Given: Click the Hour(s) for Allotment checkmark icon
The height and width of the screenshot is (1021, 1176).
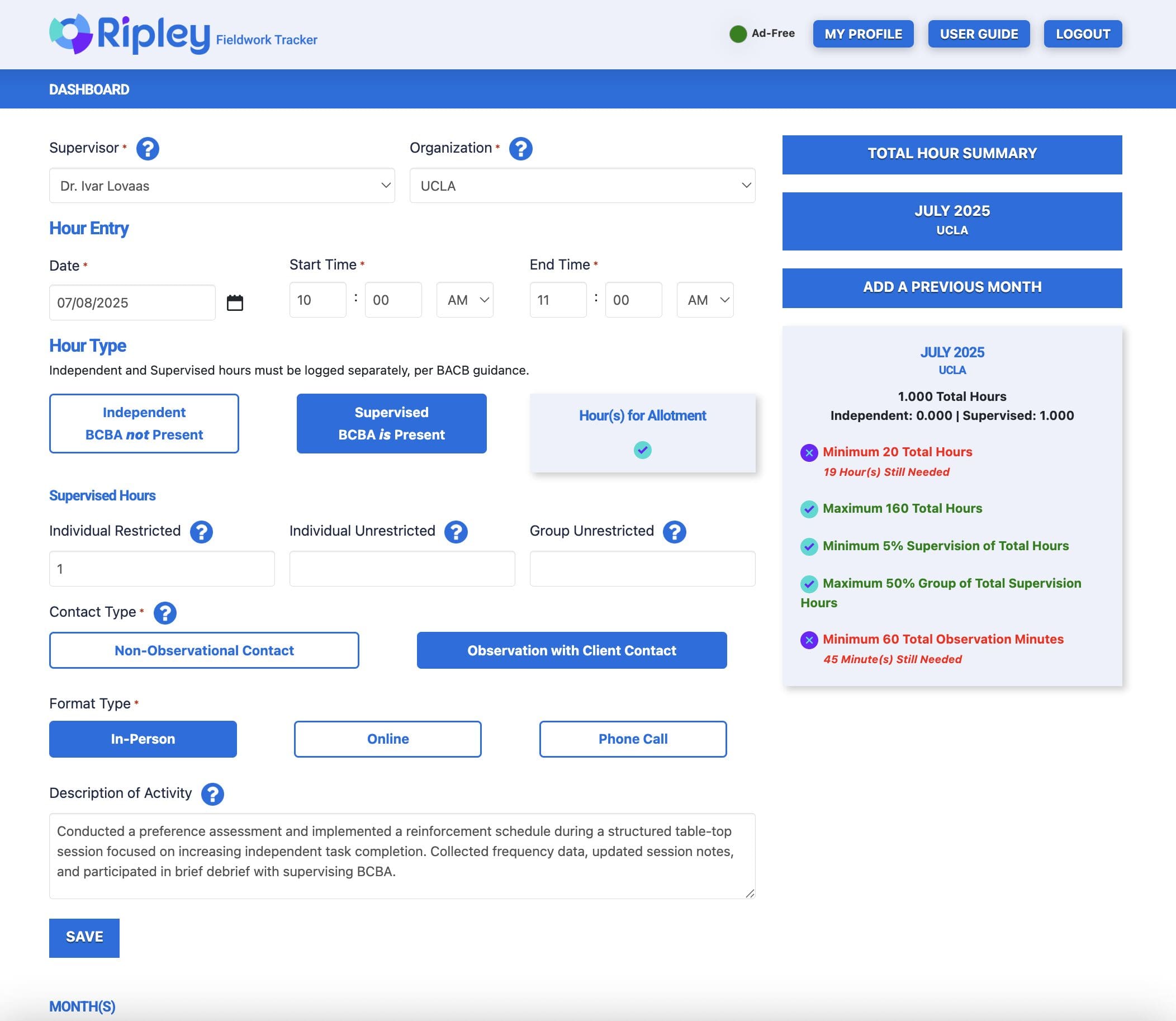Looking at the screenshot, I should [x=642, y=450].
